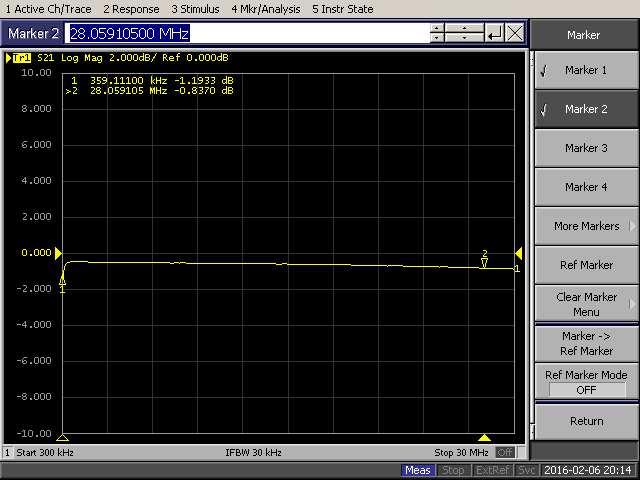The image size is (640, 480).
Task: Activate Marker 3 softkey
Action: 586,148
